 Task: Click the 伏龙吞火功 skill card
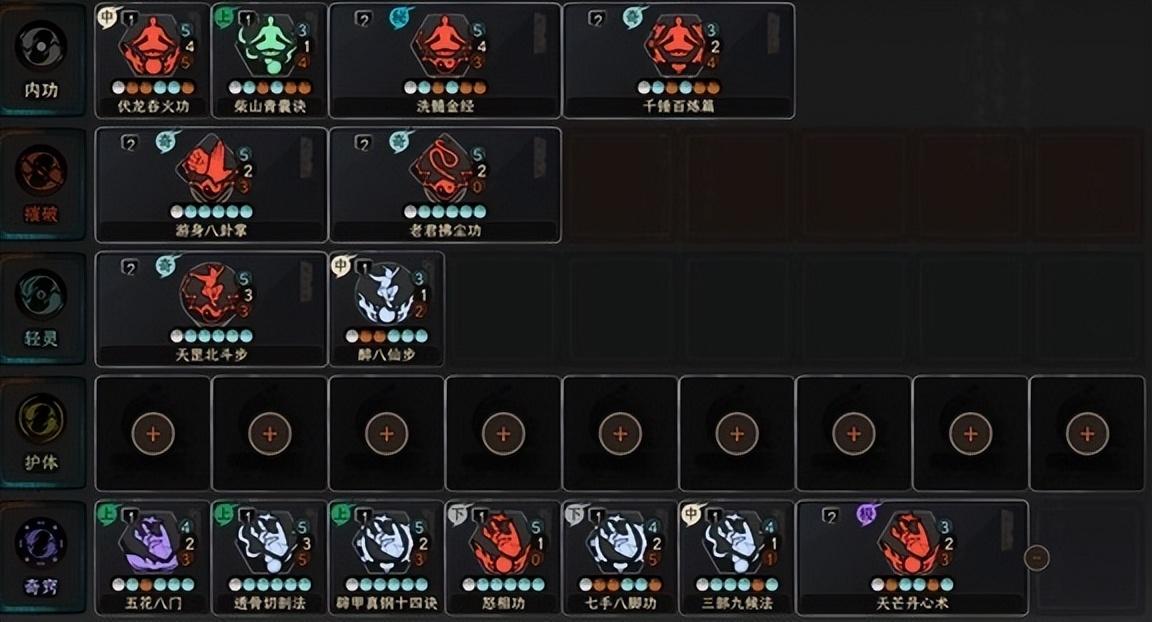[153, 60]
